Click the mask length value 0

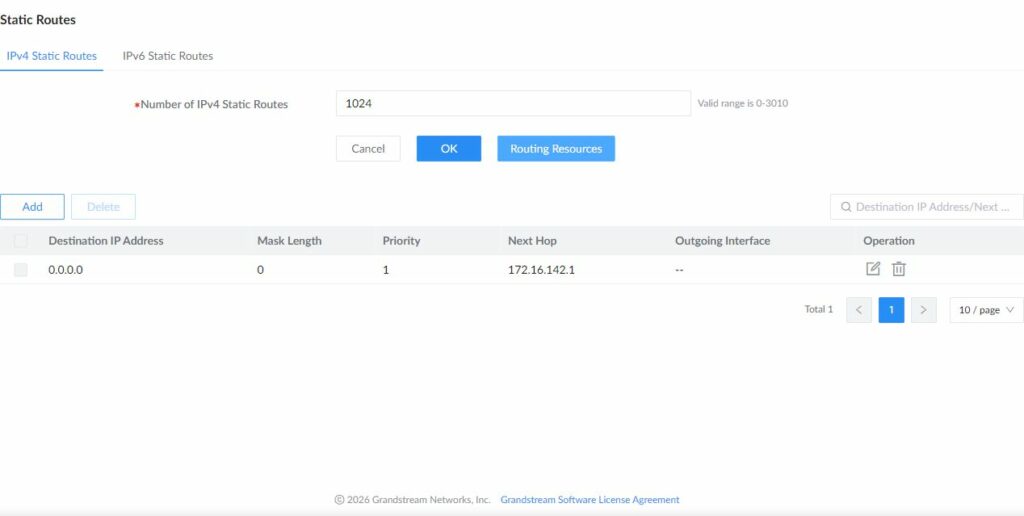(x=261, y=270)
